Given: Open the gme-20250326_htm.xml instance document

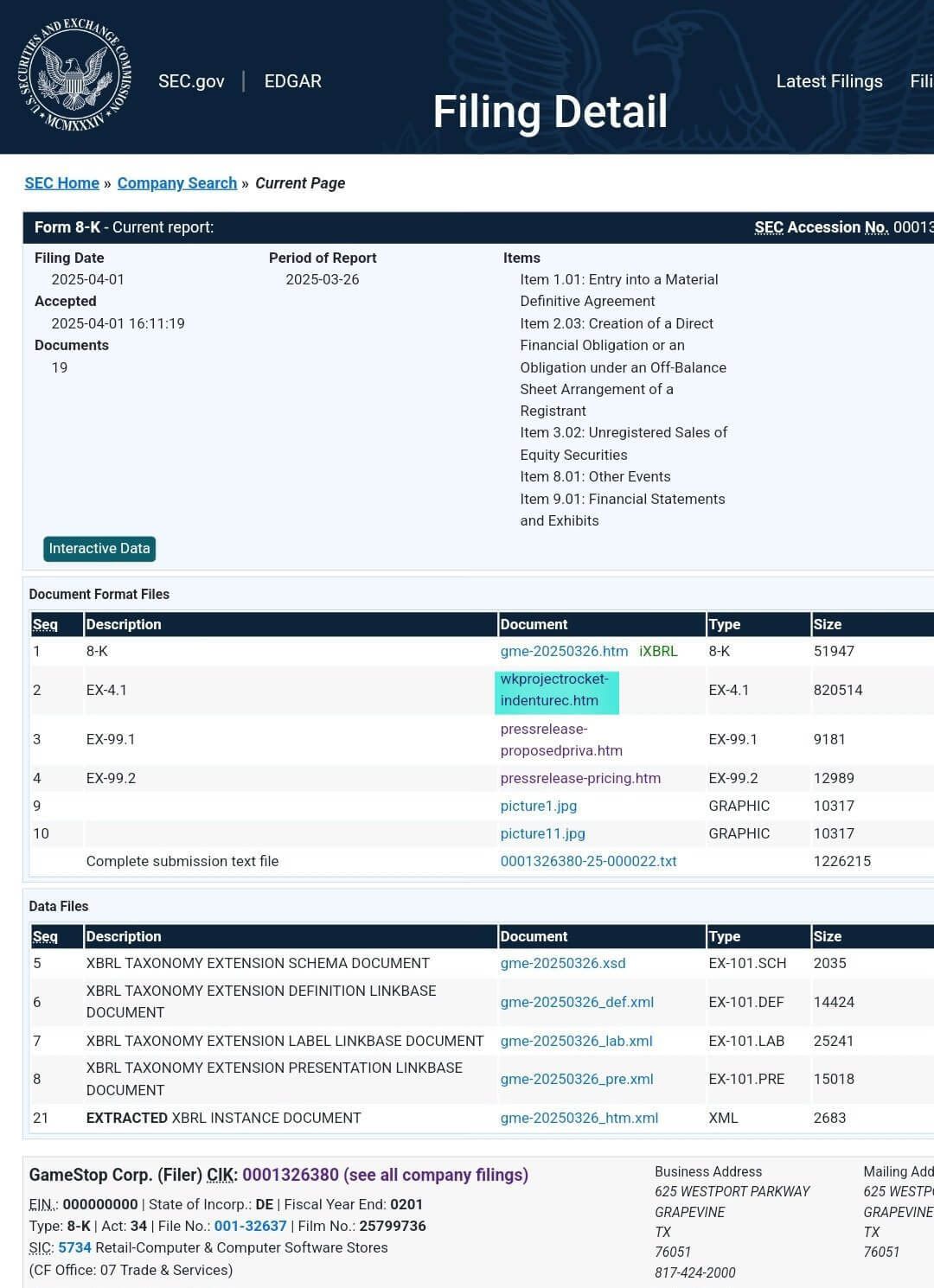Looking at the screenshot, I should (x=579, y=1119).
